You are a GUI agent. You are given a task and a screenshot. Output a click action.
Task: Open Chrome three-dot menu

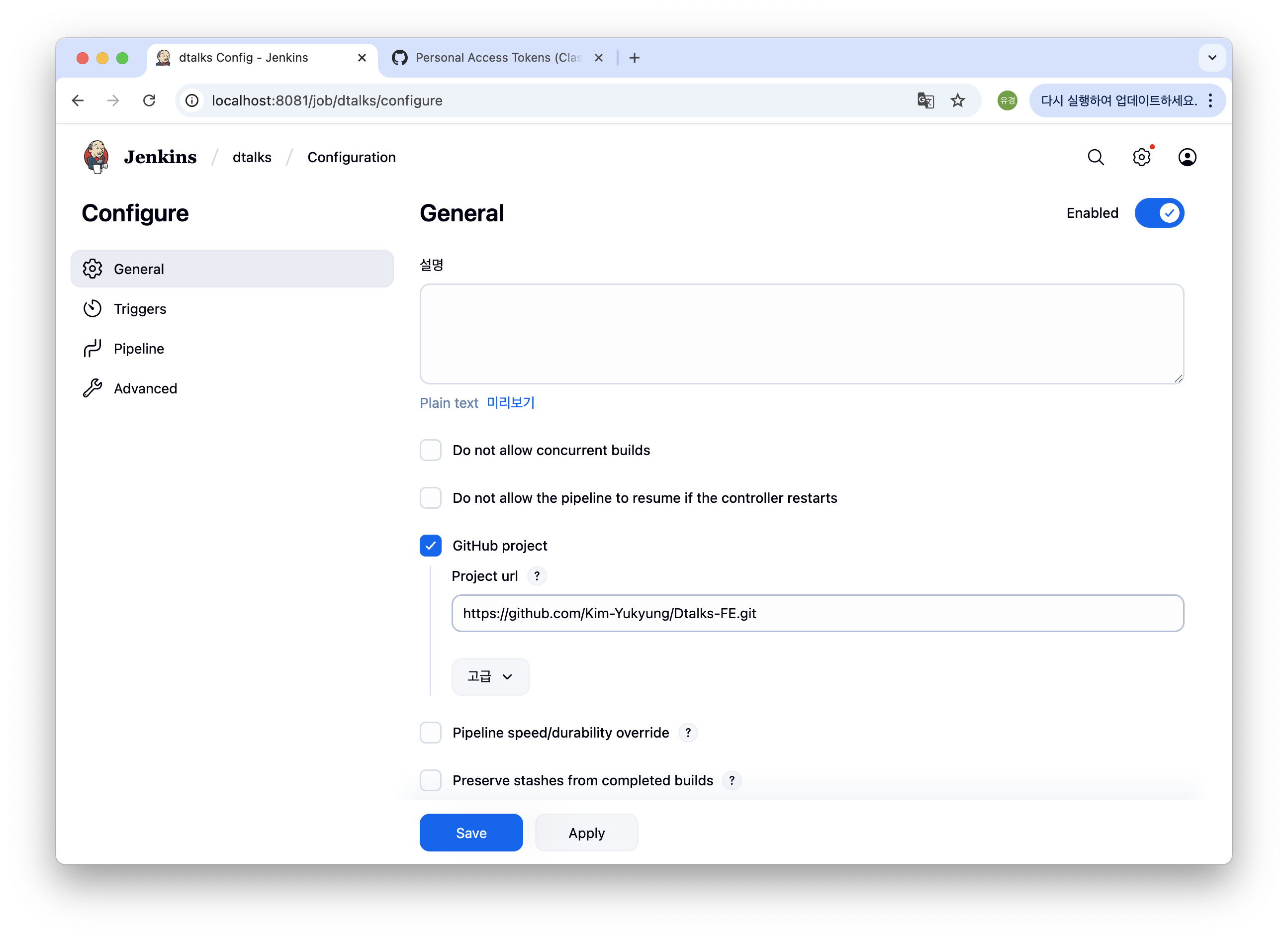[1210, 100]
